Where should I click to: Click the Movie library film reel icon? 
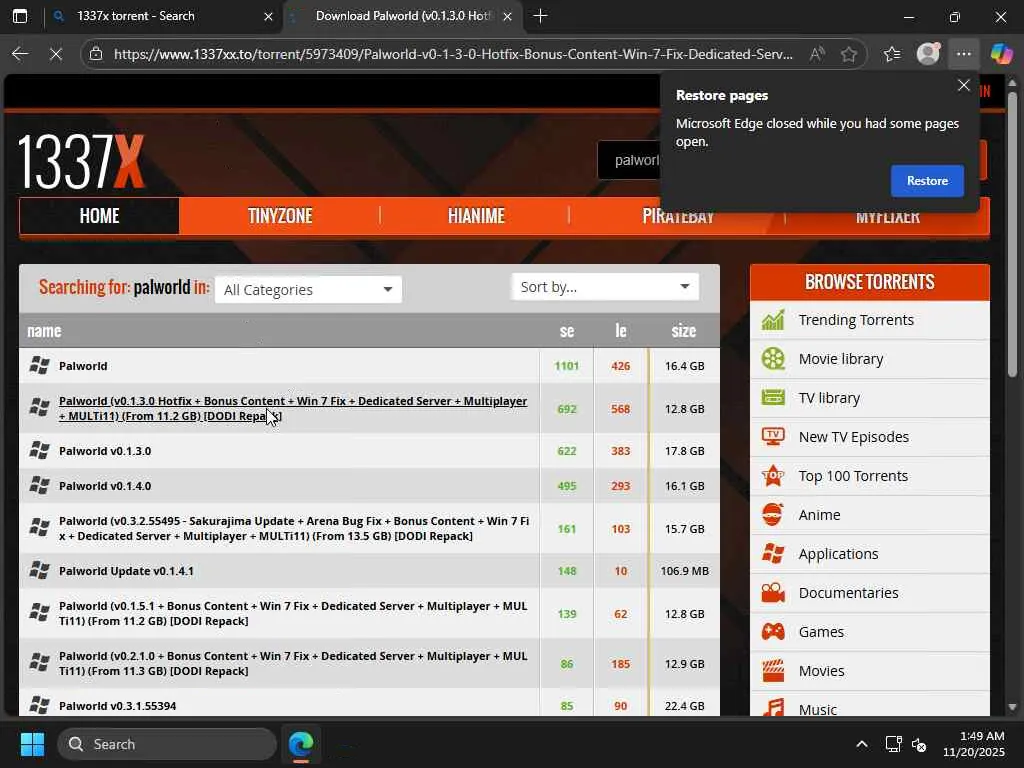(x=773, y=359)
